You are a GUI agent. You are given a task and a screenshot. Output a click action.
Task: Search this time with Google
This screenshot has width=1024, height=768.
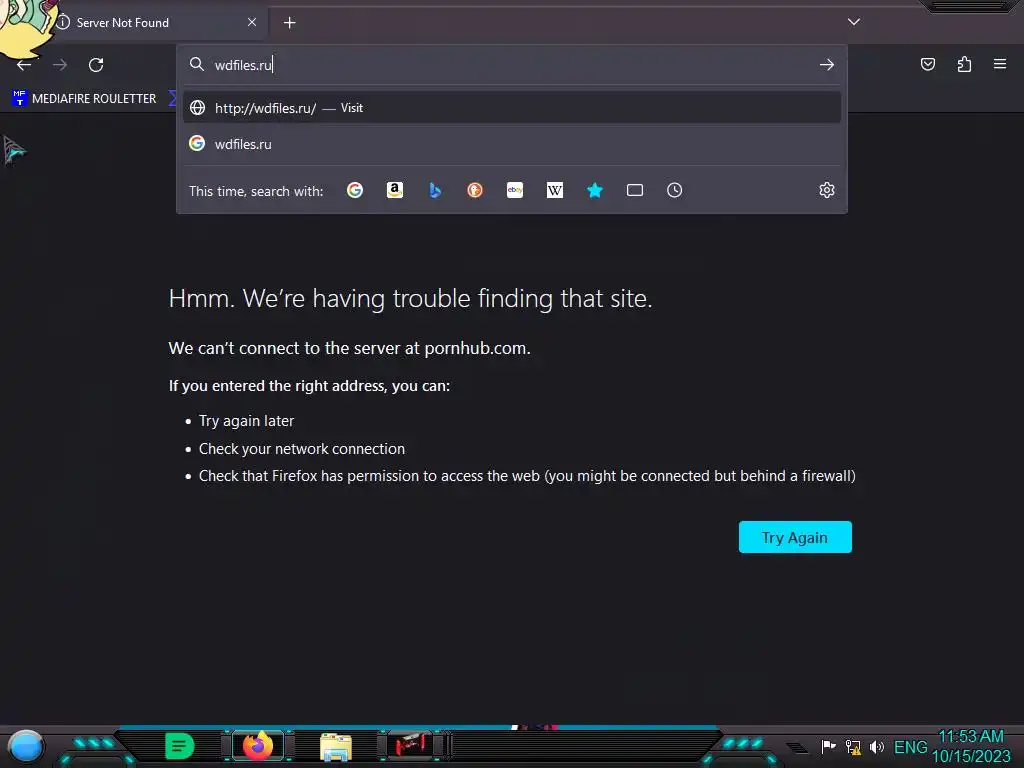(355, 190)
